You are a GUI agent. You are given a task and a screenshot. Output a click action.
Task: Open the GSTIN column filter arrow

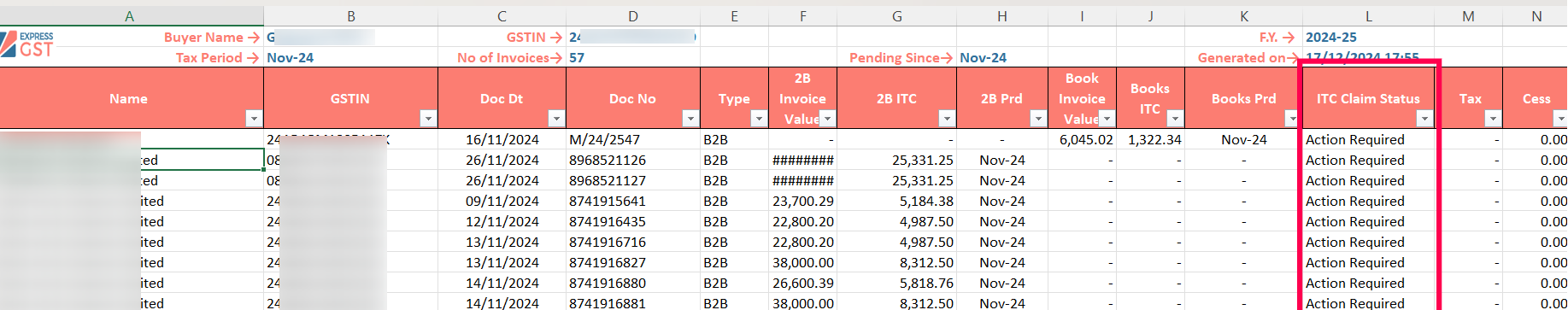tap(428, 119)
